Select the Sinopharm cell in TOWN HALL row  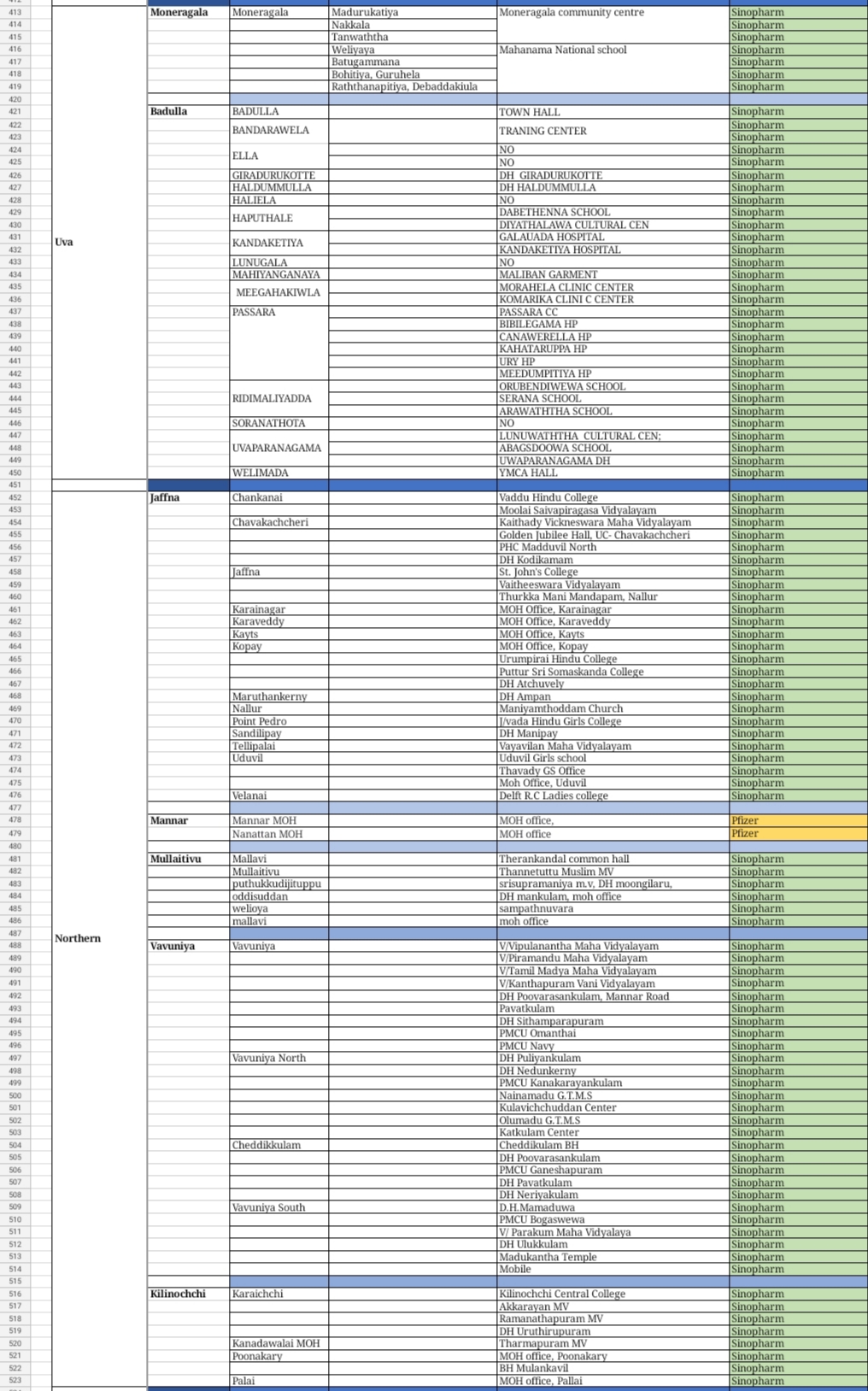tap(798, 112)
